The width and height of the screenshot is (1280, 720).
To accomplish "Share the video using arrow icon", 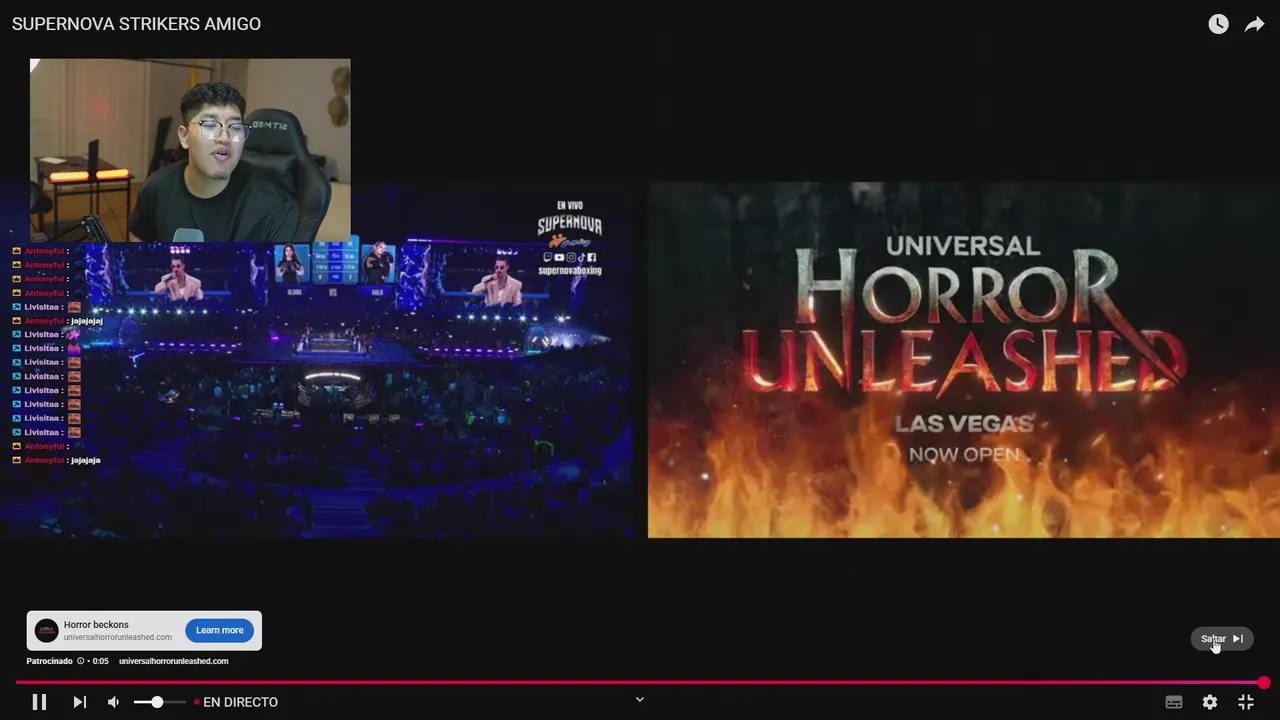I will click(x=1254, y=24).
